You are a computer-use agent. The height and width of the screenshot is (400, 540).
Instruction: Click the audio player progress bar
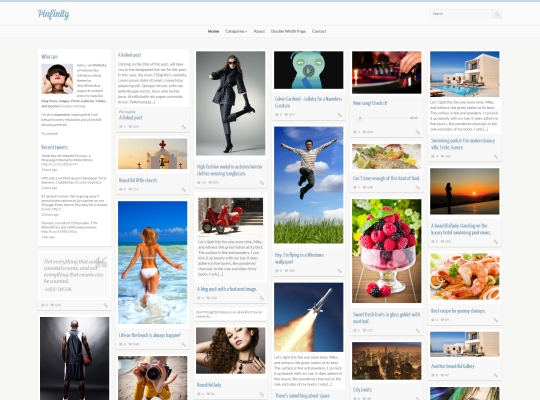coord(387,118)
